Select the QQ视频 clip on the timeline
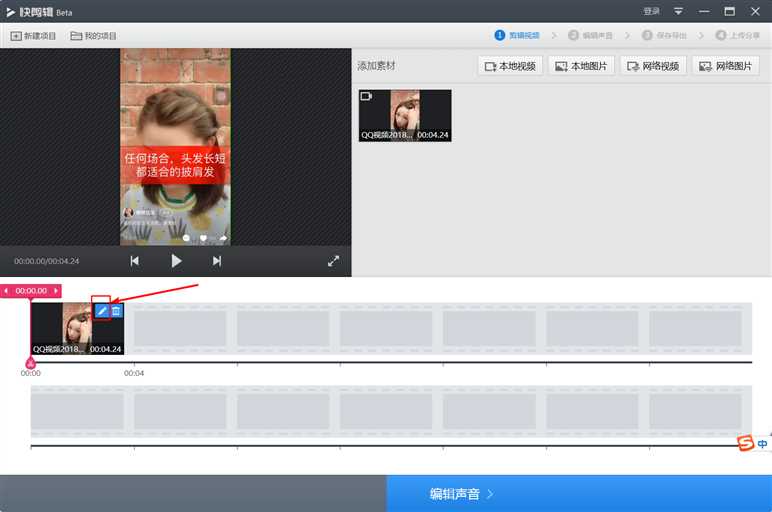This screenshot has width=772, height=512. [77, 328]
